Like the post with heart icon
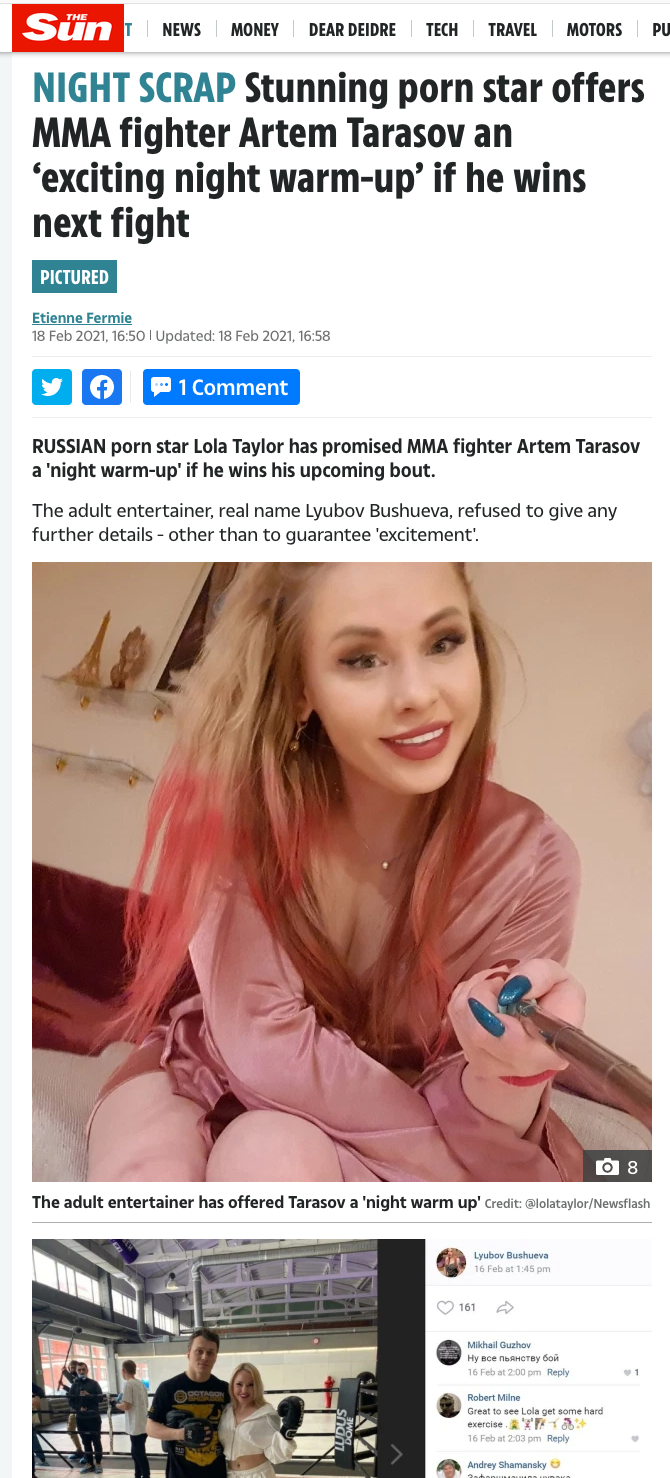This screenshot has height=1478, width=670. [446, 1307]
